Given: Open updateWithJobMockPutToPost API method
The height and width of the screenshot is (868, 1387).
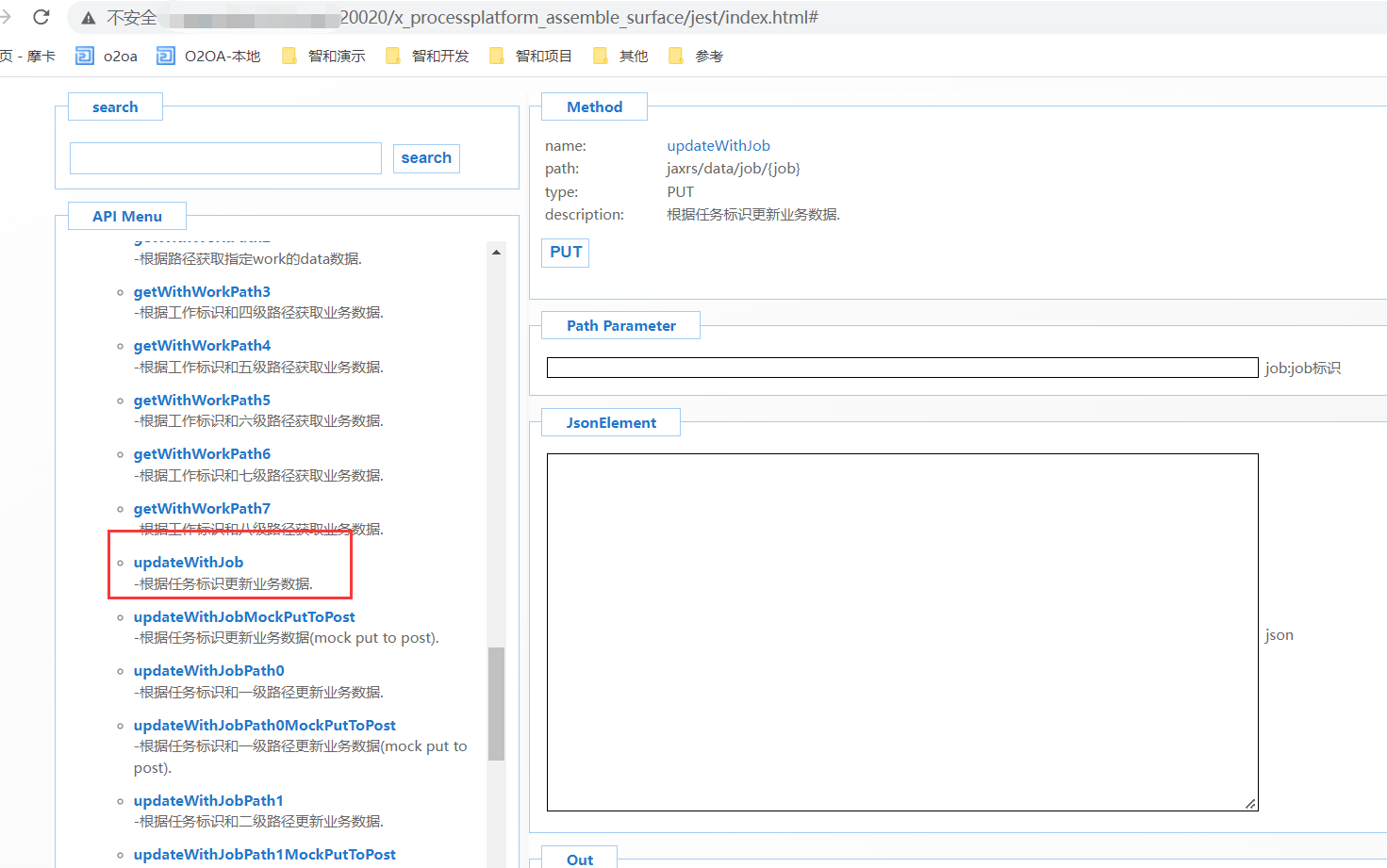Looking at the screenshot, I should coord(244,617).
